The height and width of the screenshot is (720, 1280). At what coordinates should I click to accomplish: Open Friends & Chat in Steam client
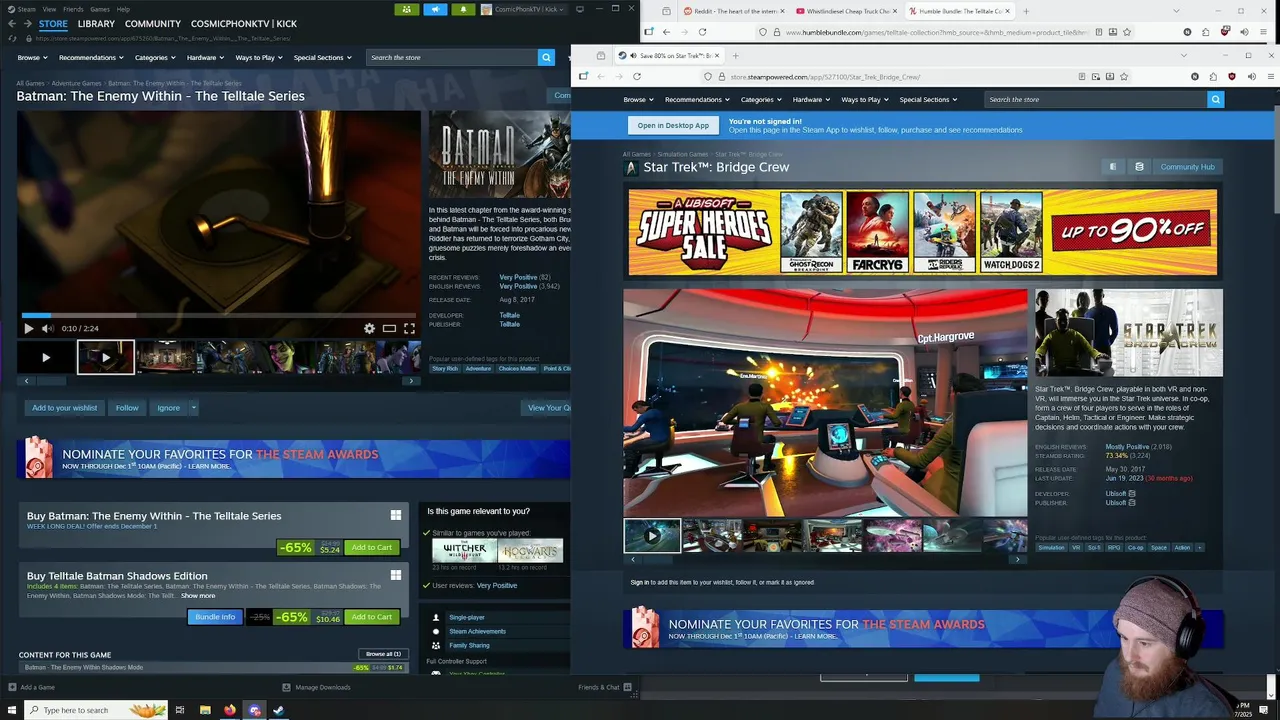(604, 687)
